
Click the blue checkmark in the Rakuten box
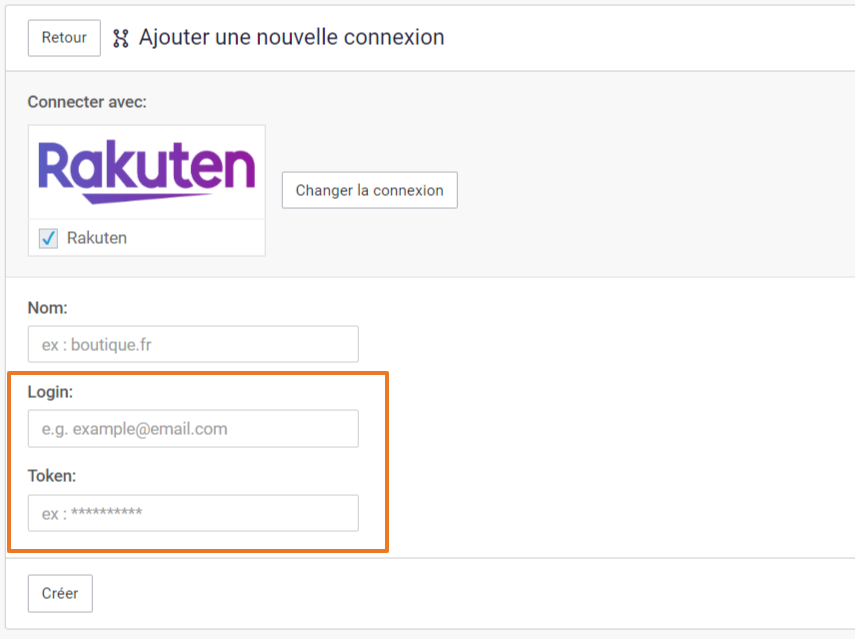click(49, 238)
